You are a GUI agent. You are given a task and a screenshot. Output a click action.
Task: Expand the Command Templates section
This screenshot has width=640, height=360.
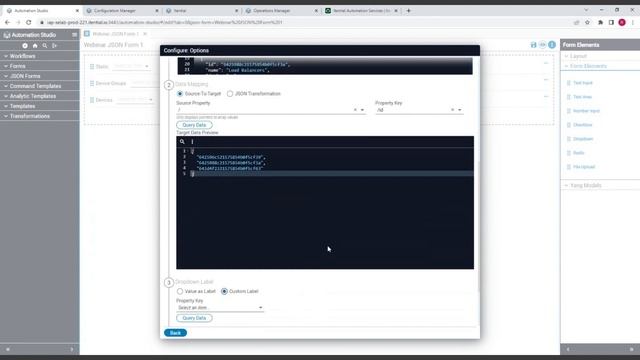point(40,86)
